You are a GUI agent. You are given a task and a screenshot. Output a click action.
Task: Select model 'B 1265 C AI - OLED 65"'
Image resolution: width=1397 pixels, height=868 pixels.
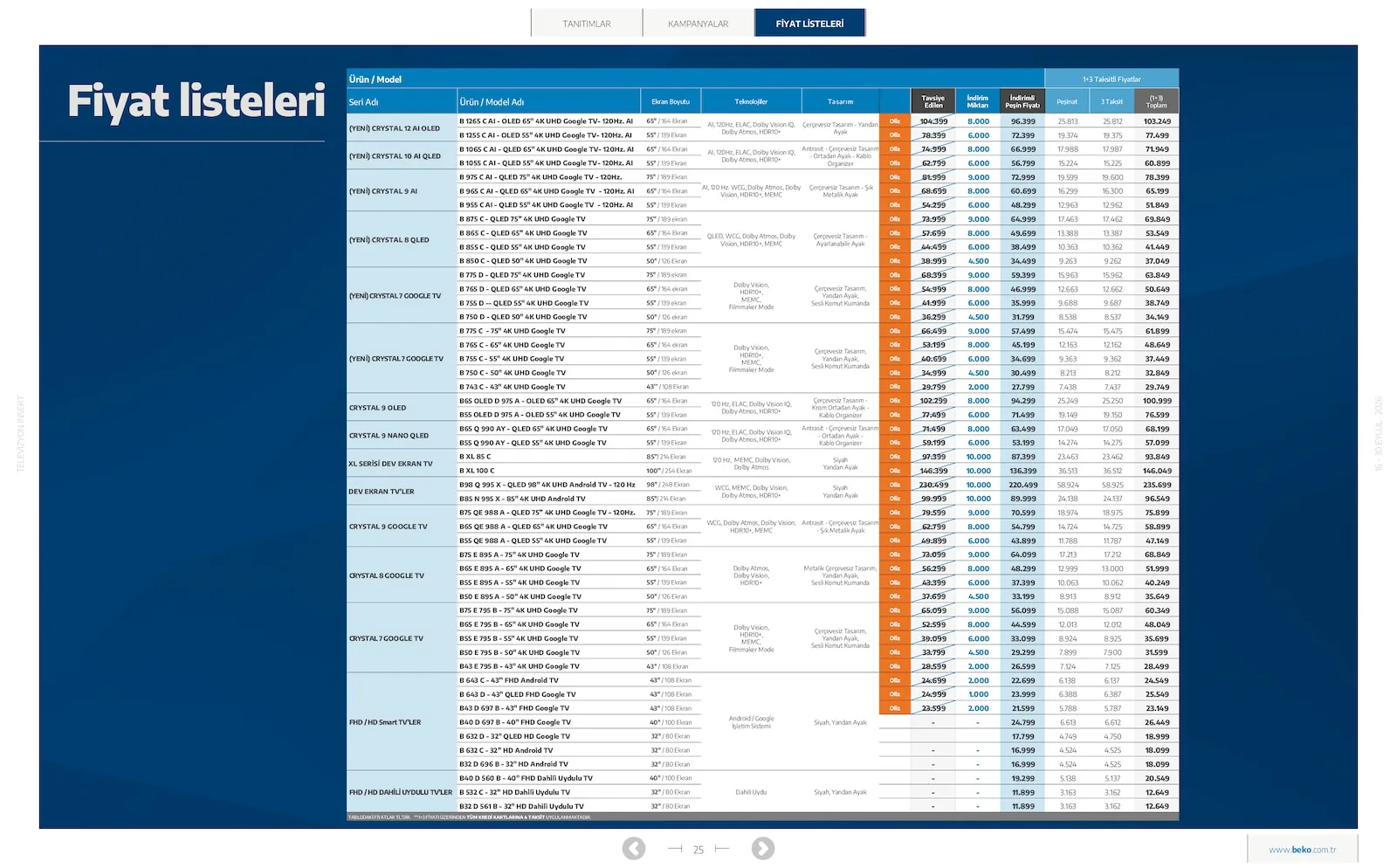(x=546, y=121)
